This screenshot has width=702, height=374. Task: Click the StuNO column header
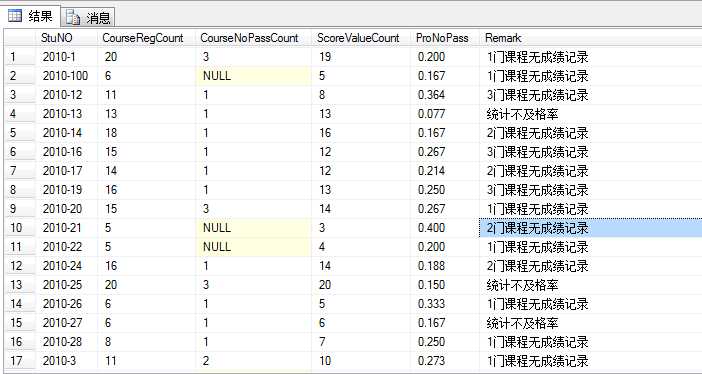tap(67, 38)
